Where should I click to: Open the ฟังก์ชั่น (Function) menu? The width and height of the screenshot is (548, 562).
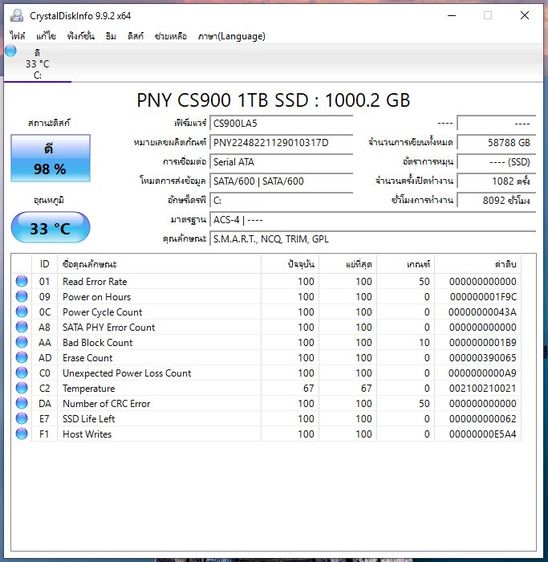coord(81,36)
